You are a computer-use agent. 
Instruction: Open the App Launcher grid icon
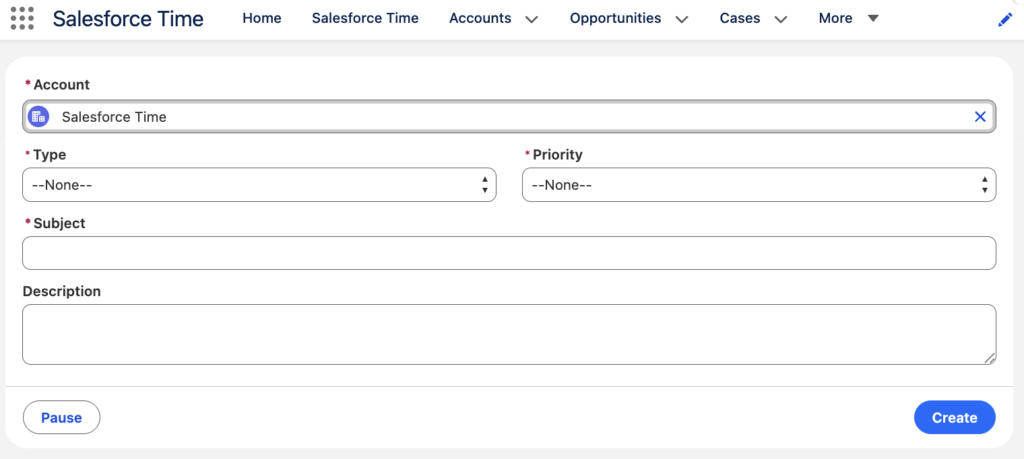point(22,18)
